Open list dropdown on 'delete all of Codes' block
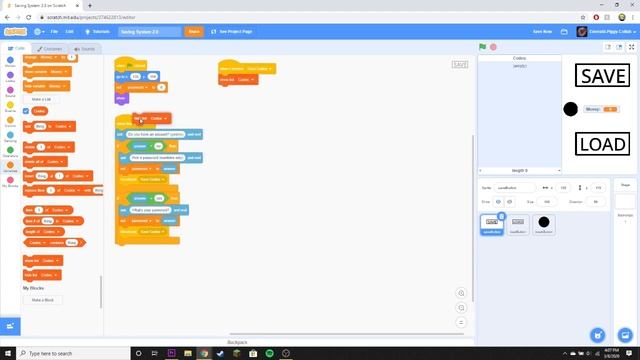Image resolution: width=640 pixels, height=360 pixels. click(x=62, y=162)
